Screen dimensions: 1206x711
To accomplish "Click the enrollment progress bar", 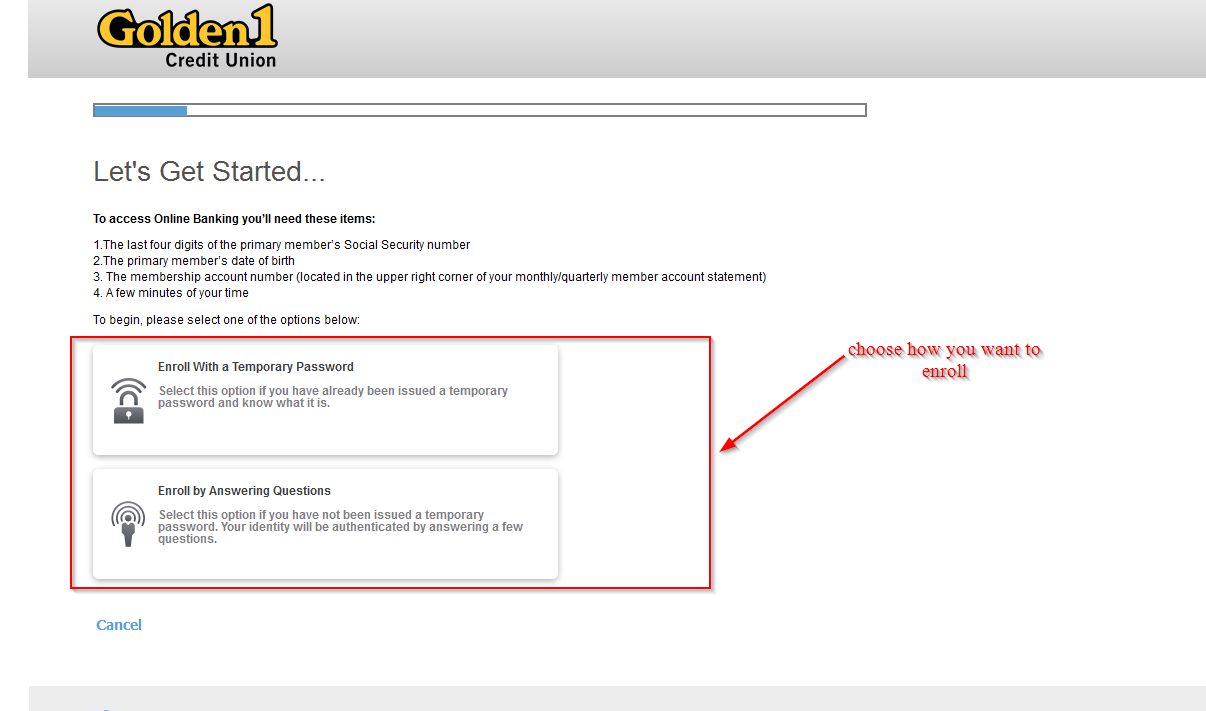I will (x=480, y=110).
